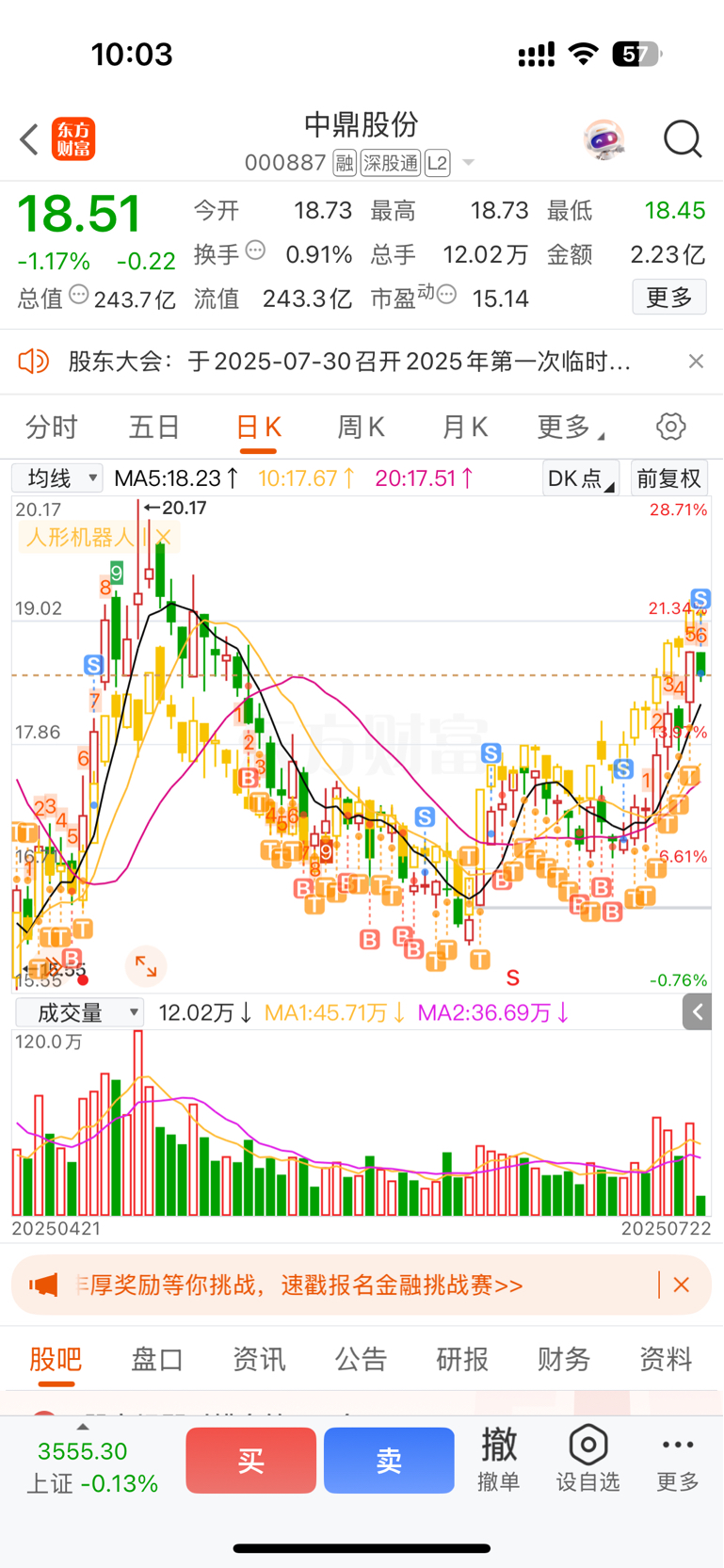724x1568 pixels.
Task: Tap the red S marker at chart bottom
Action: pos(513,978)
